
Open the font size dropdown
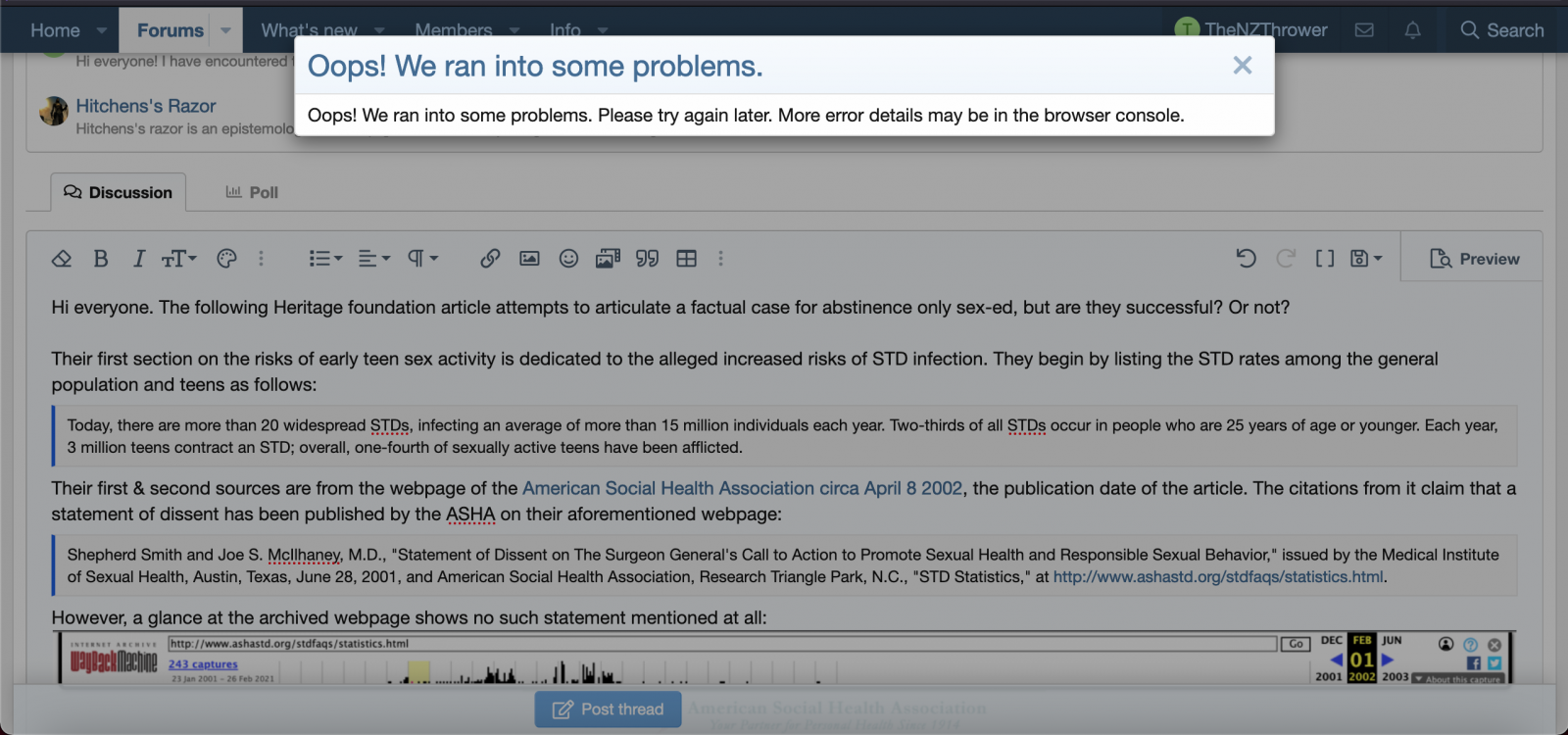pyautogui.click(x=179, y=259)
